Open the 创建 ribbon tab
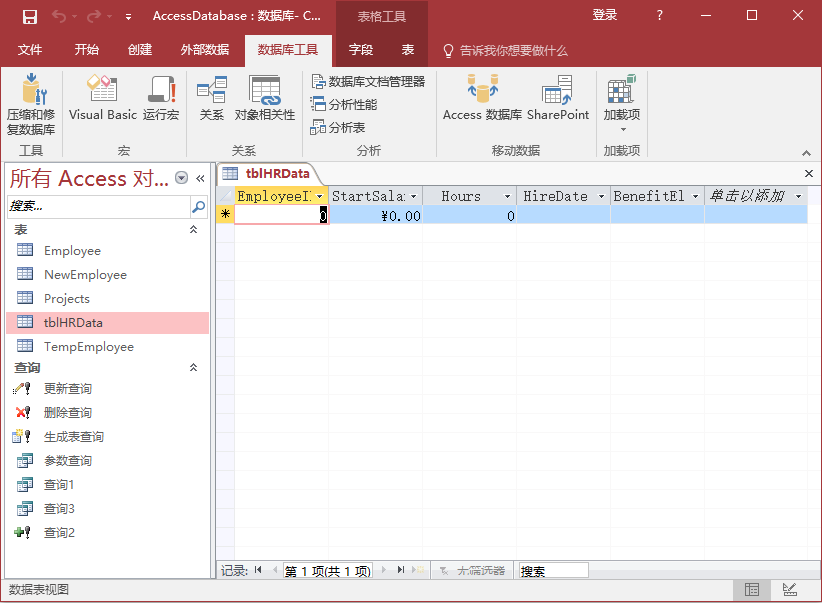This screenshot has height=603, width=822. click(140, 50)
